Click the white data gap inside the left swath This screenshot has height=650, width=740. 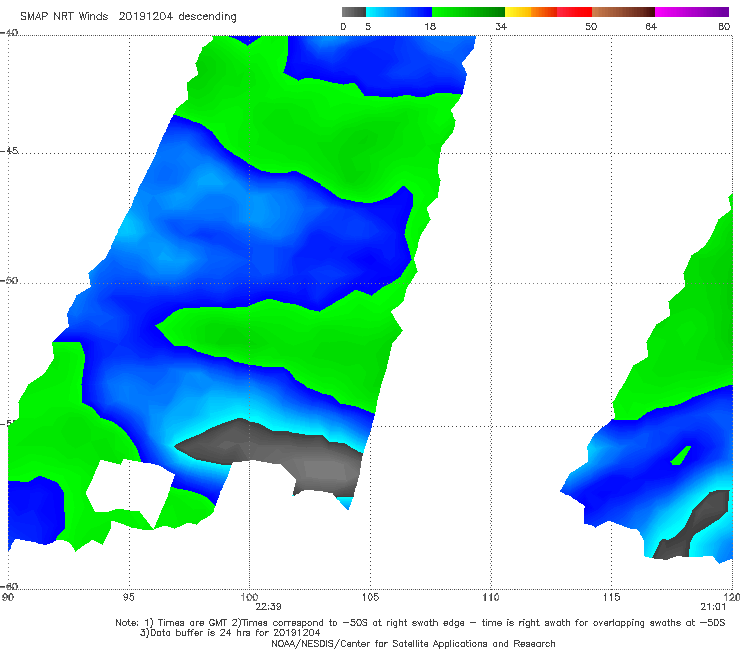130,490
